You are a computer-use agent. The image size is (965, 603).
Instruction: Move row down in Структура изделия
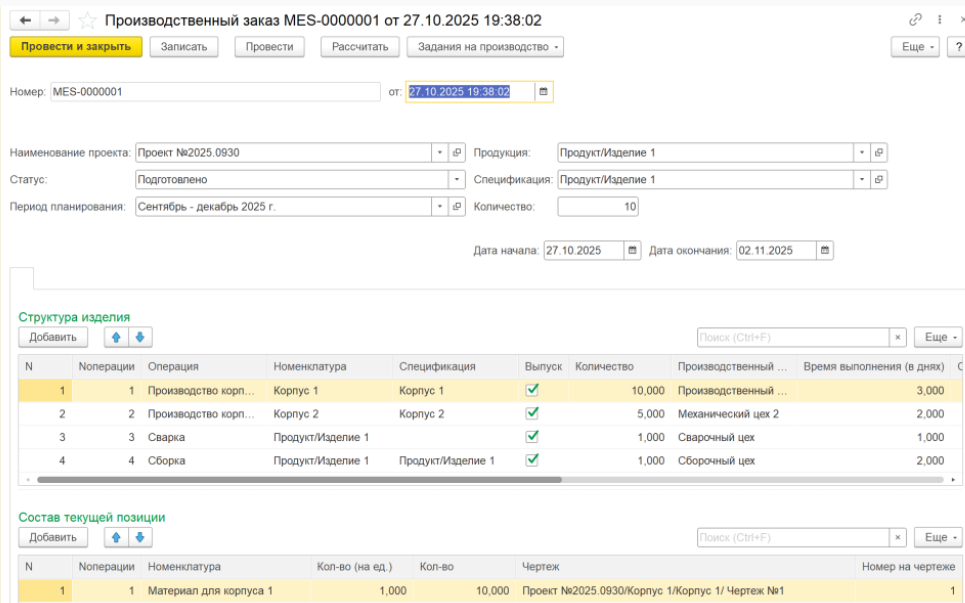pyautogui.click(x=140, y=337)
